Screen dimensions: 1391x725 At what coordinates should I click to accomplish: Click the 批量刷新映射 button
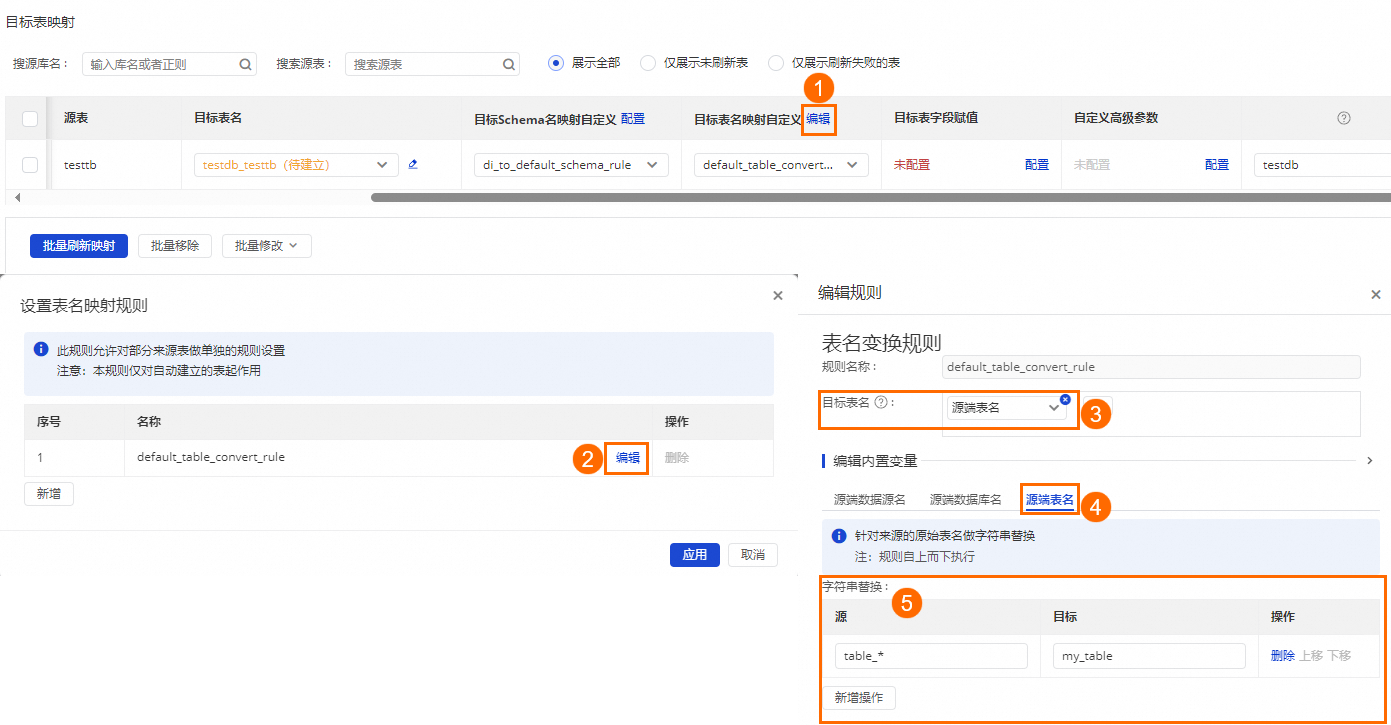click(79, 246)
